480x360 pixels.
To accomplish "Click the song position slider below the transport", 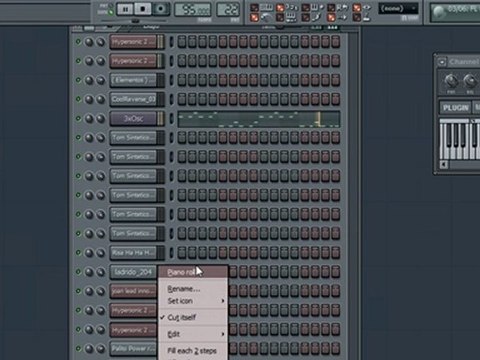I will tap(134, 21).
